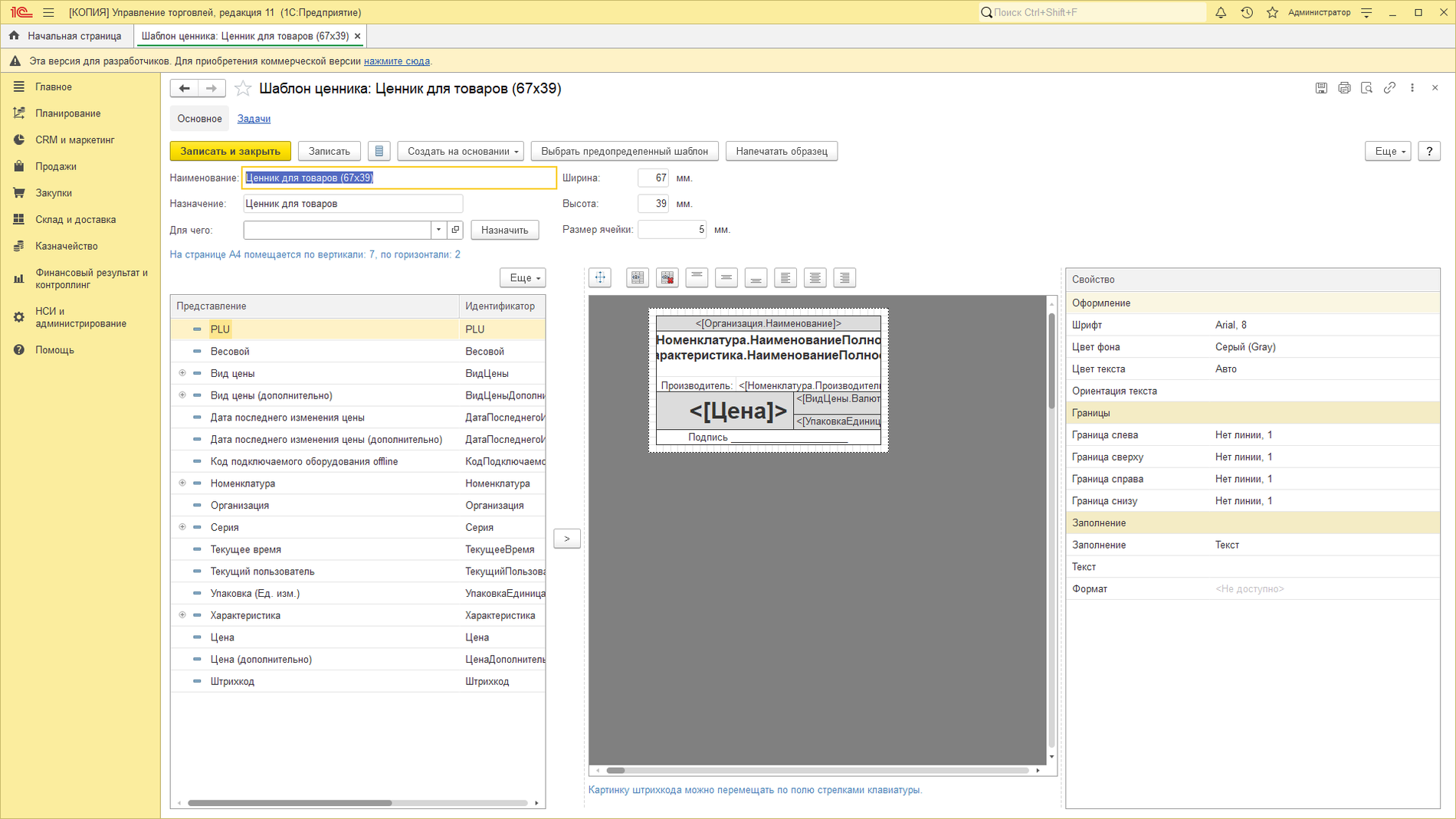Add template to favorites with star icon

(x=243, y=89)
